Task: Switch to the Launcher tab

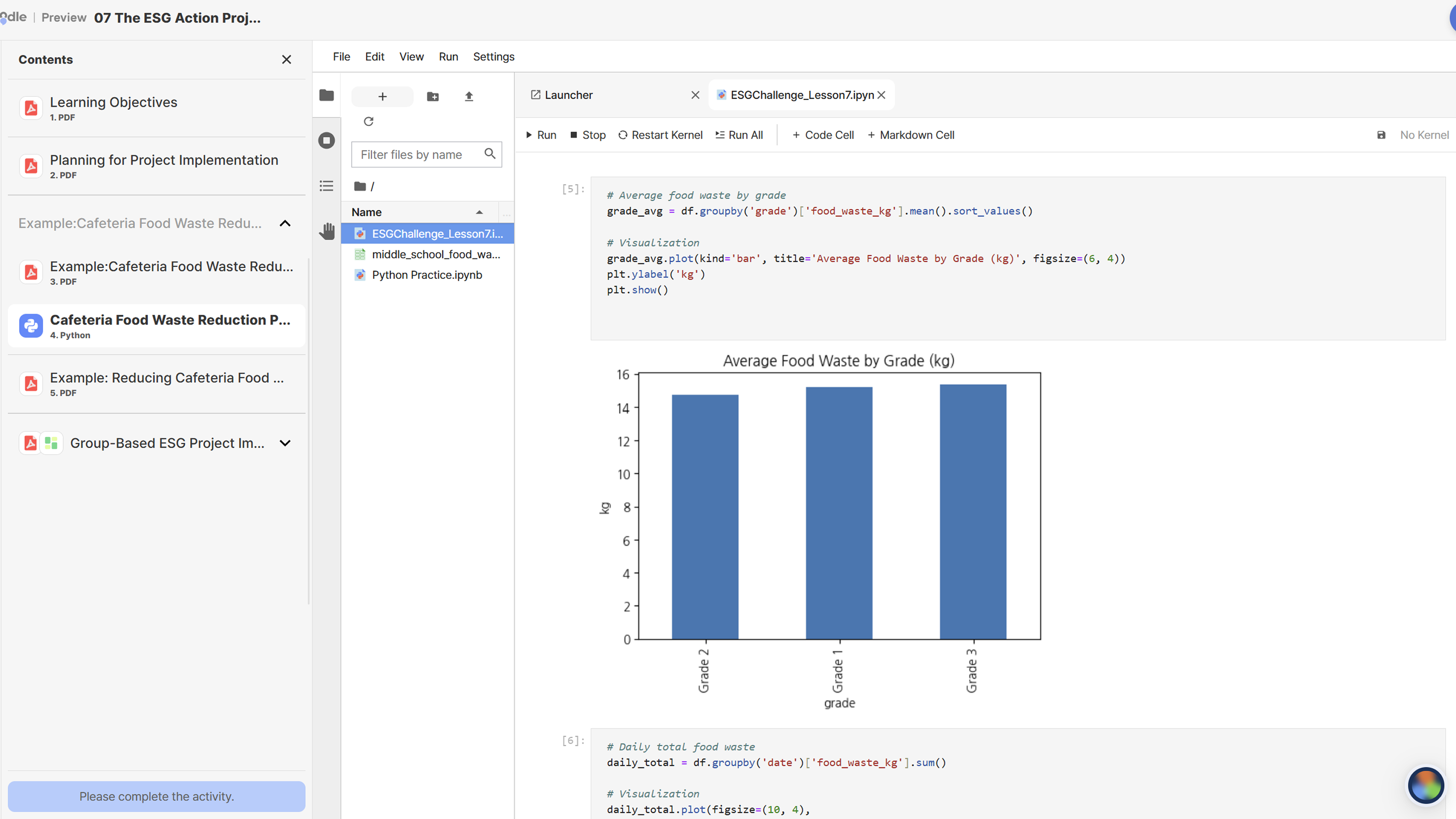Action: [568, 95]
